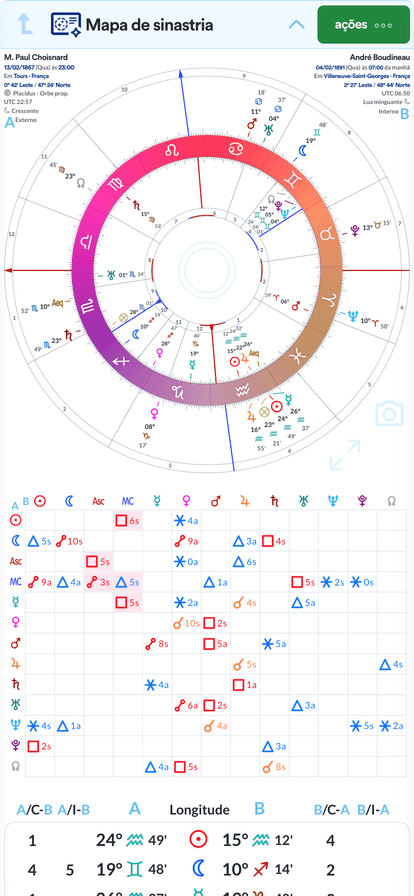This screenshot has height=896, width=414.
Task: Click the Pluto column header icon
Action: pos(362,501)
